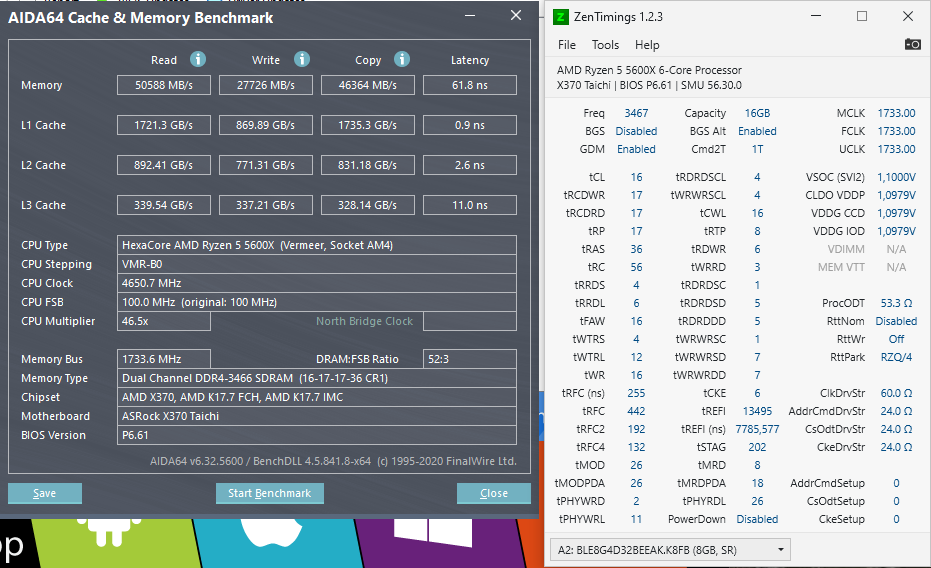This screenshot has width=931, height=568.
Task: Click the CPU Clock 4650.7 MHz field
Action: (316, 283)
